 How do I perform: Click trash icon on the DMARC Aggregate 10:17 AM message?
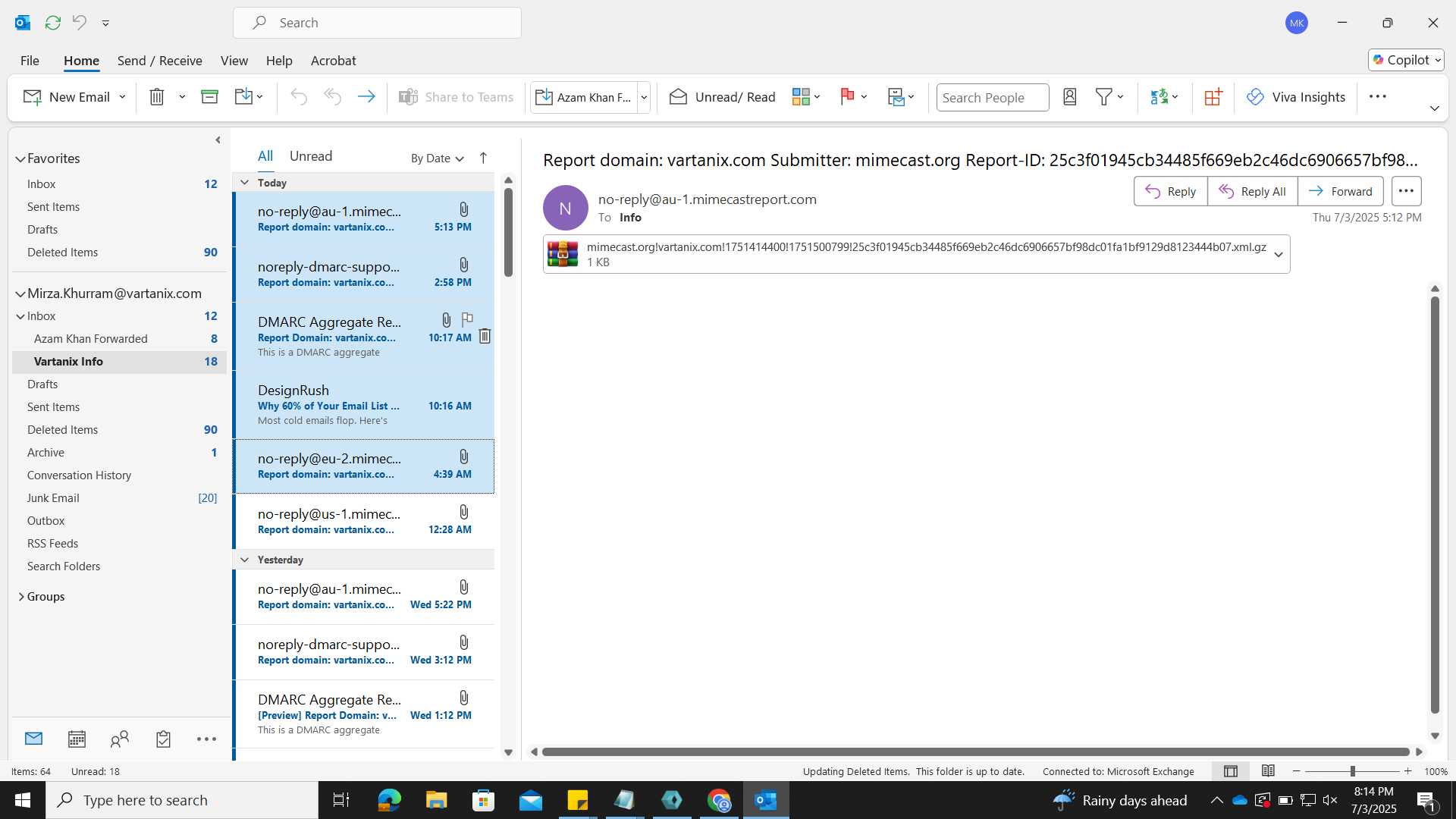pos(485,336)
